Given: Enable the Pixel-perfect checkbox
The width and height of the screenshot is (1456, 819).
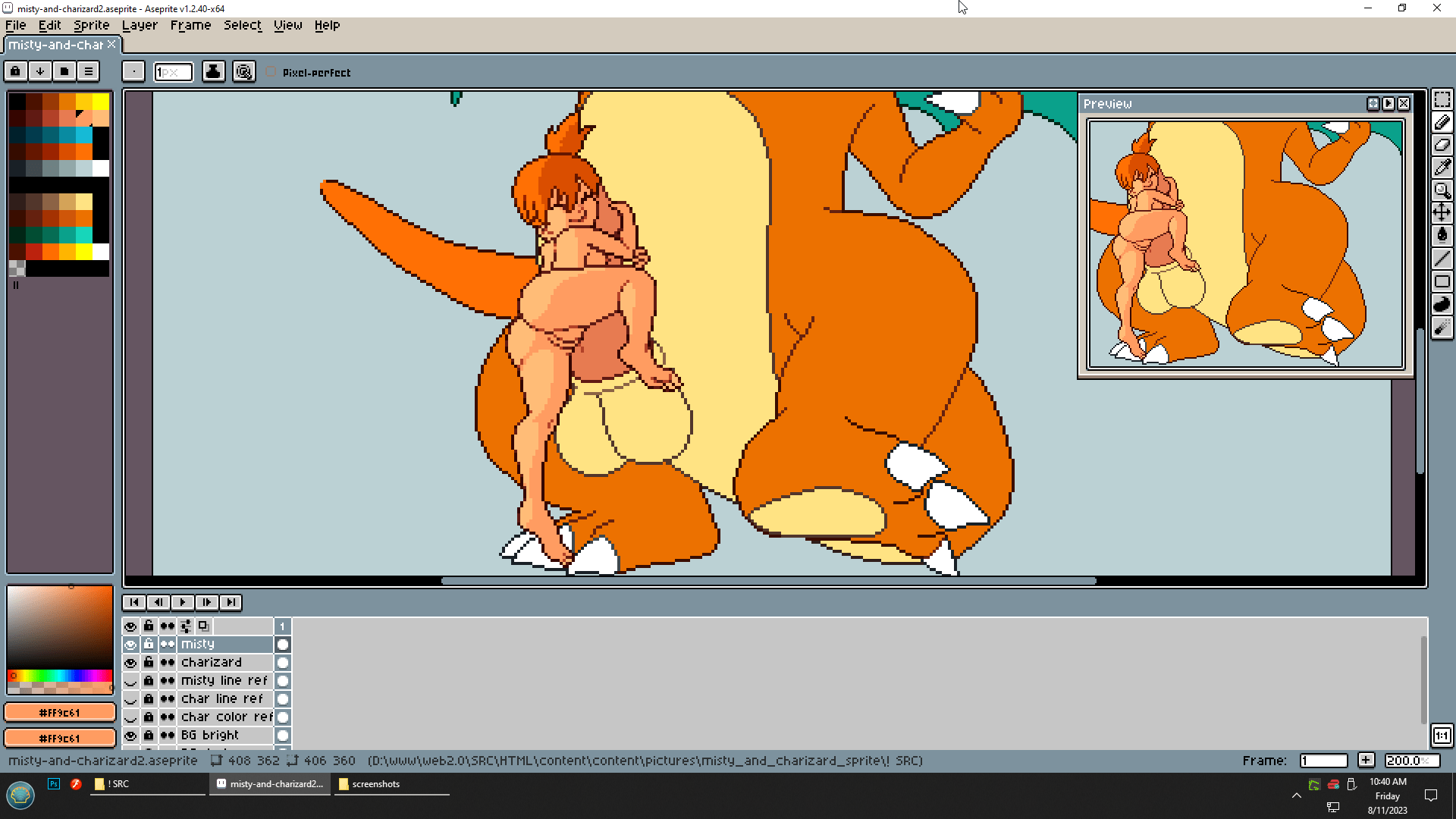Looking at the screenshot, I should coord(271,72).
